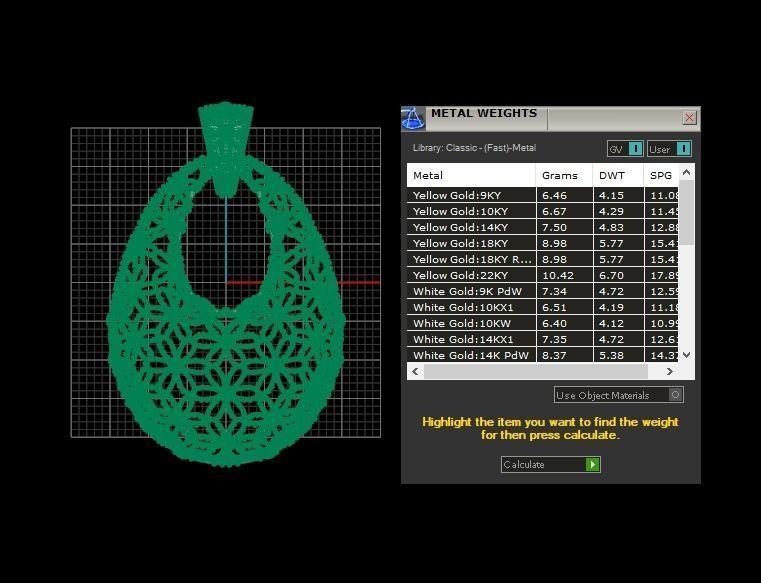
Task: Toggle Use Object Materials option
Action: tap(619, 395)
